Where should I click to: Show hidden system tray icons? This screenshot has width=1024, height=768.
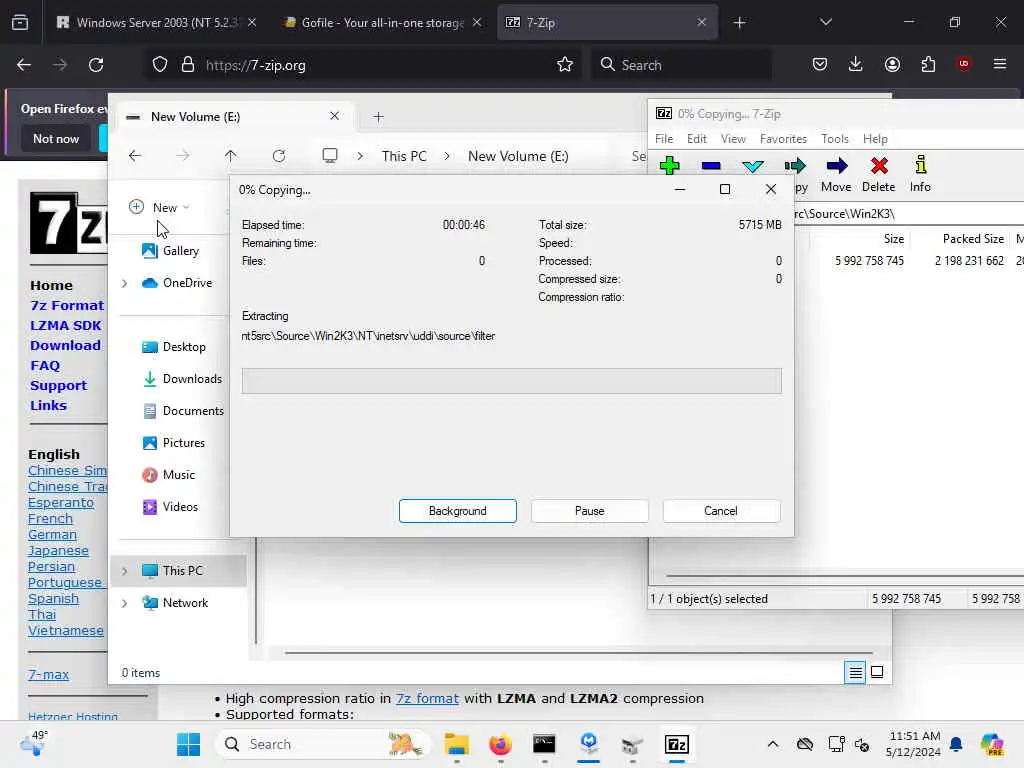pyautogui.click(x=773, y=744)
